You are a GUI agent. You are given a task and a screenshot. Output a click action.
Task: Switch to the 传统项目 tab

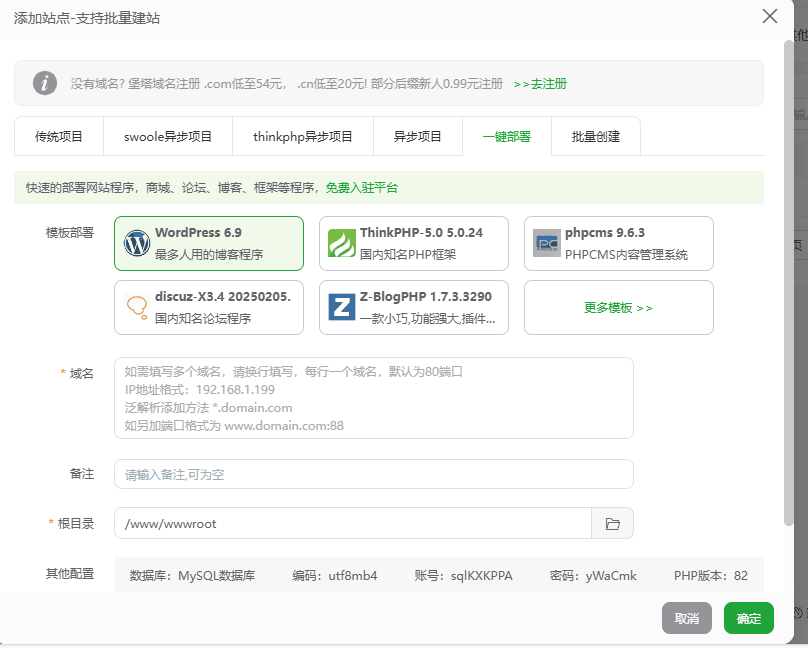point(59,137)
